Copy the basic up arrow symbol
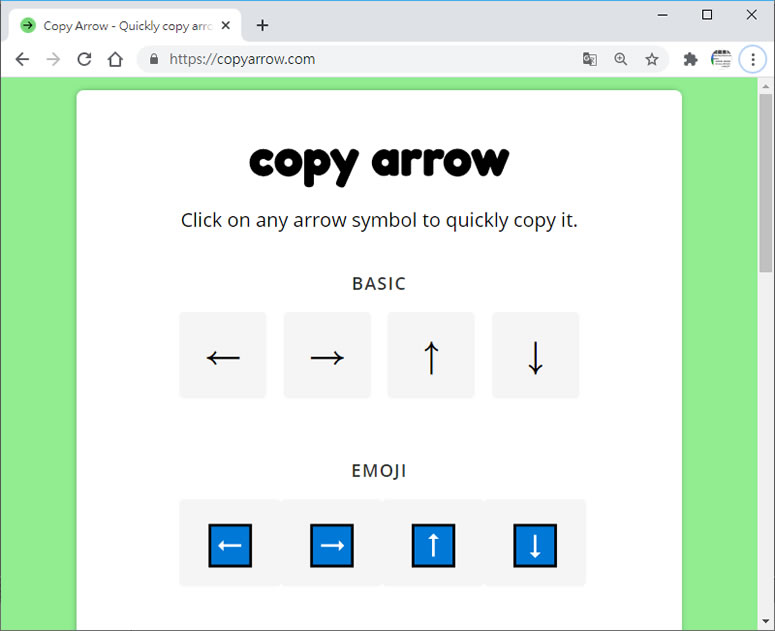Screen dimensions: 775x631 (x=431, y=355)
